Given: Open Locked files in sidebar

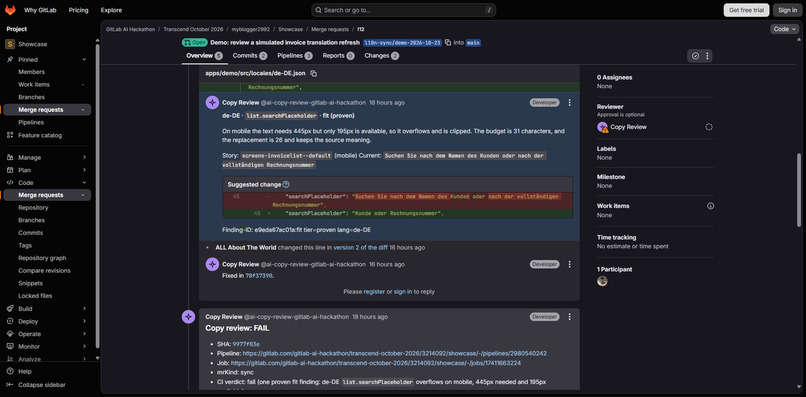Looking at the screenshot, I should tap(35, 296).
